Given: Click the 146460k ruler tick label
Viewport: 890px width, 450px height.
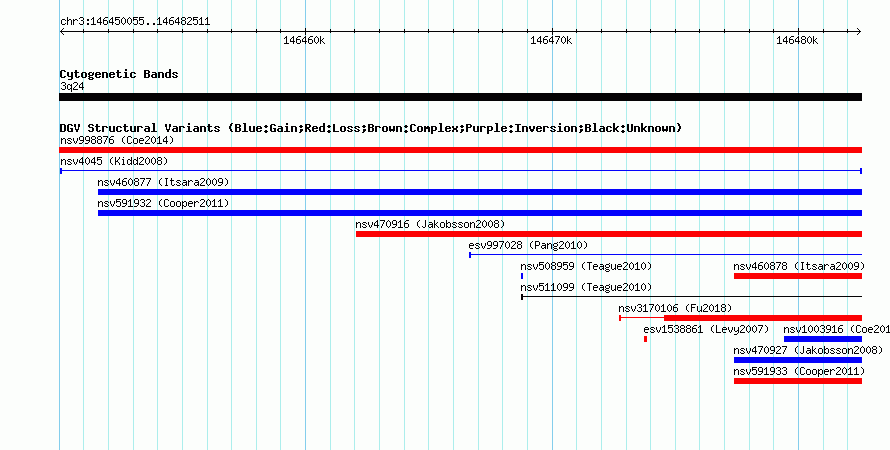Looking at the screenshot, I should (304, 40).
